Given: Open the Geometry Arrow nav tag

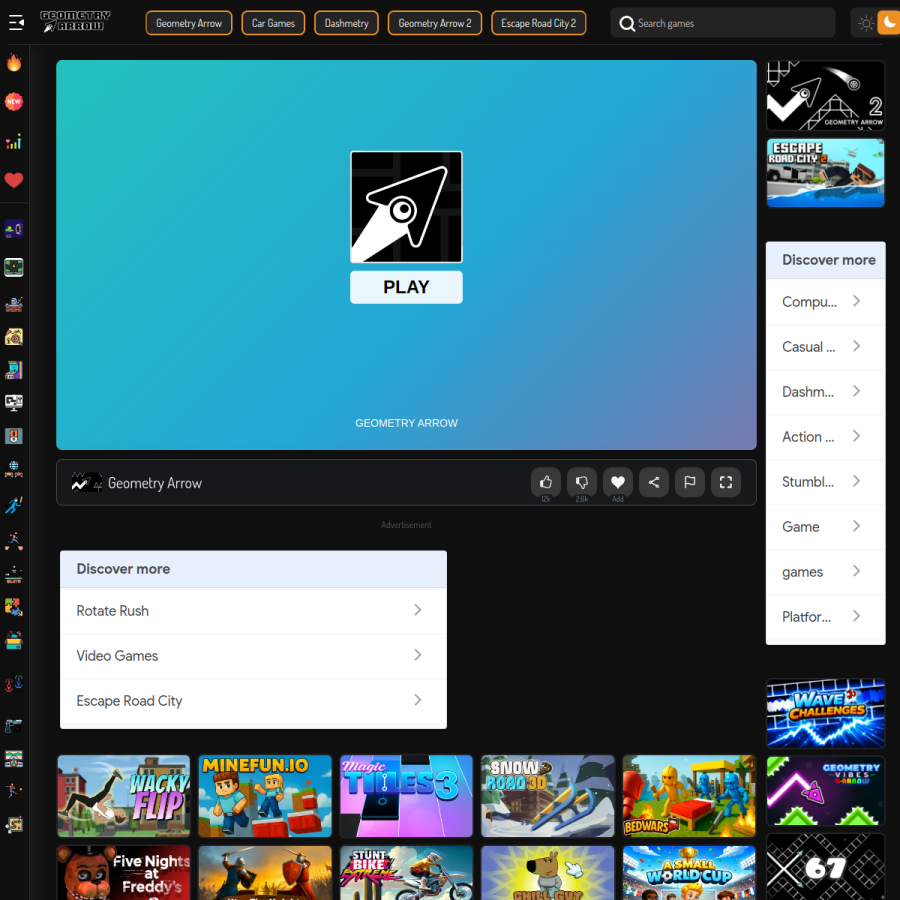Looking at the screenshot, I should pos(189,23).
